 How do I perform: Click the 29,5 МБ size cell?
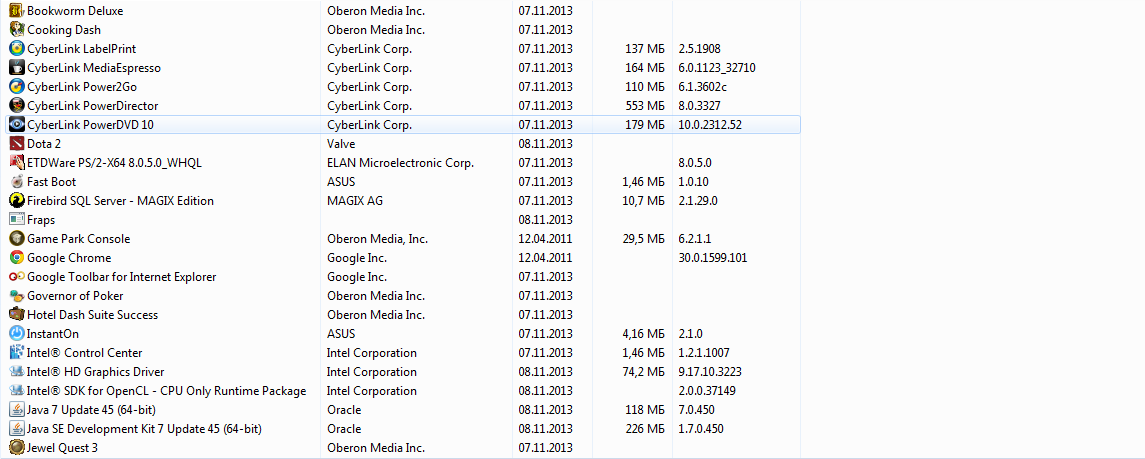(643, 239)
